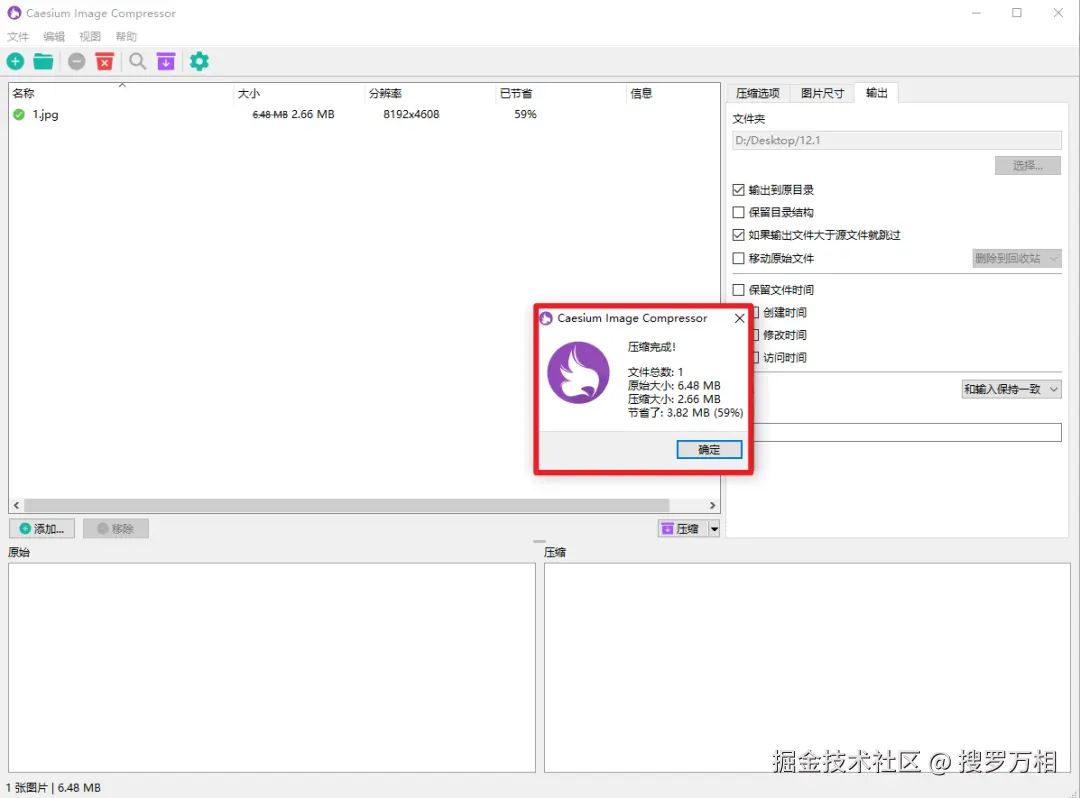Start compression with purple toolbar icon
This screenshot has width=1080, height=798.
click(x=166, y=61)
